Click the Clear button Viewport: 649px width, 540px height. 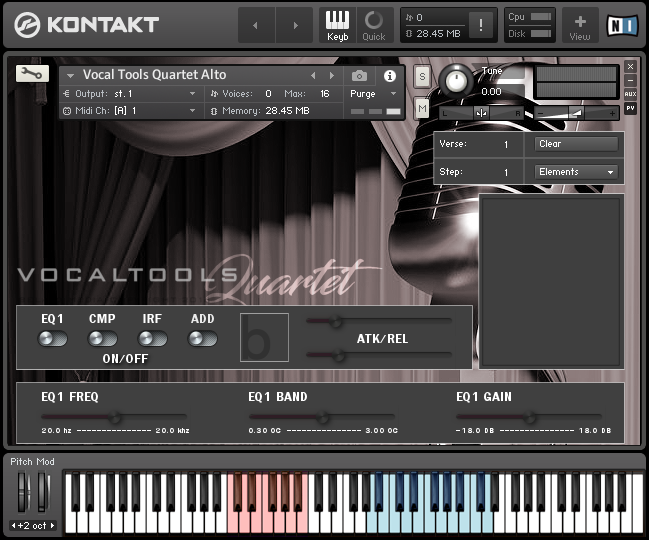(x=576, y=144)
